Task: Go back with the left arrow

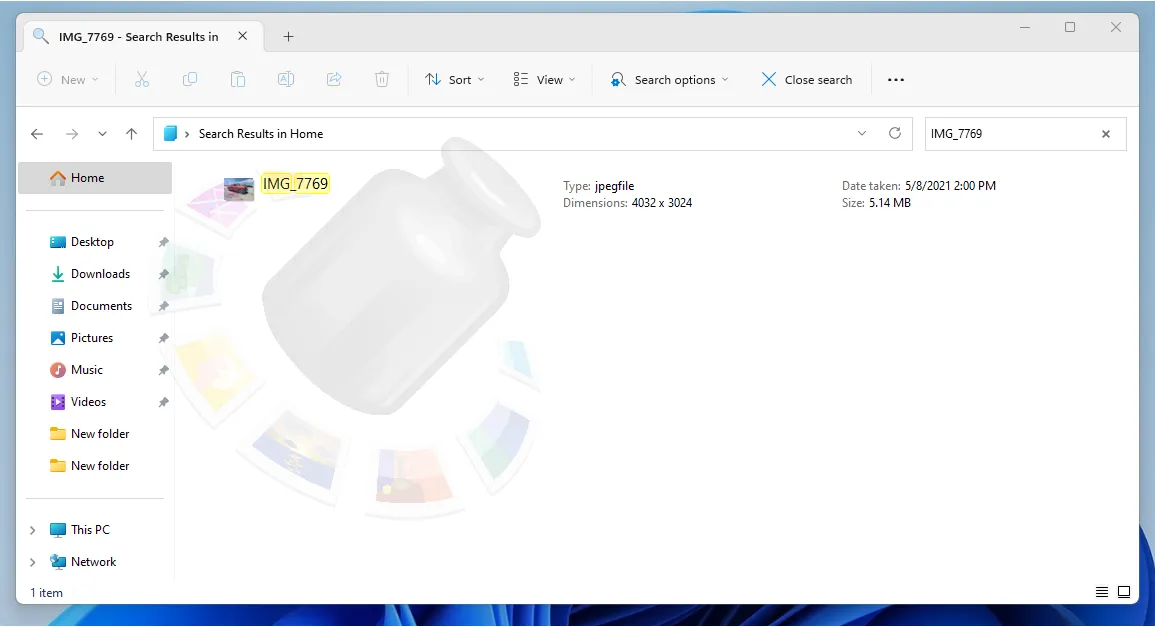Action: coord(37,134)
